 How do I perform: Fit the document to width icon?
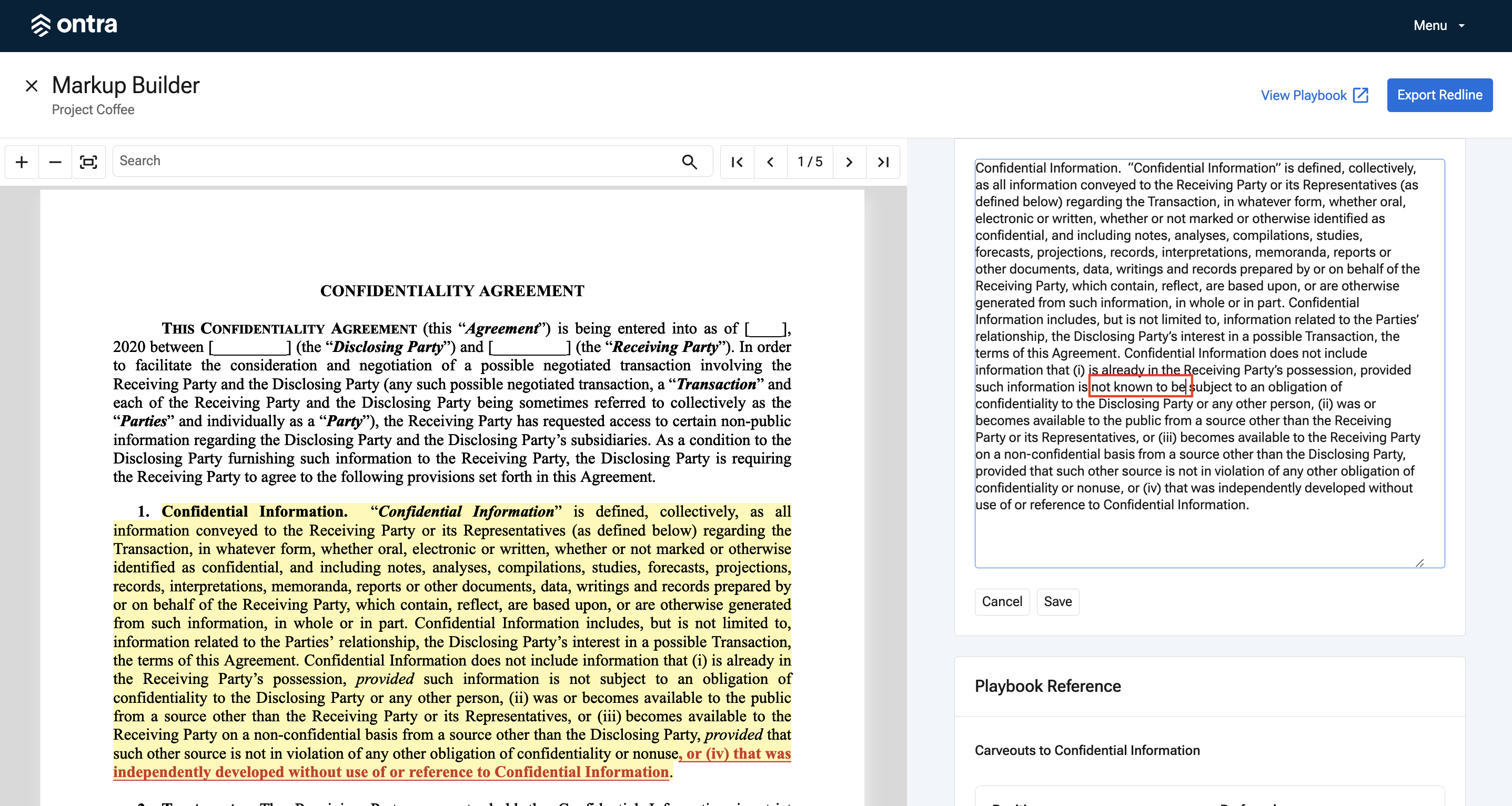point(88,162)
